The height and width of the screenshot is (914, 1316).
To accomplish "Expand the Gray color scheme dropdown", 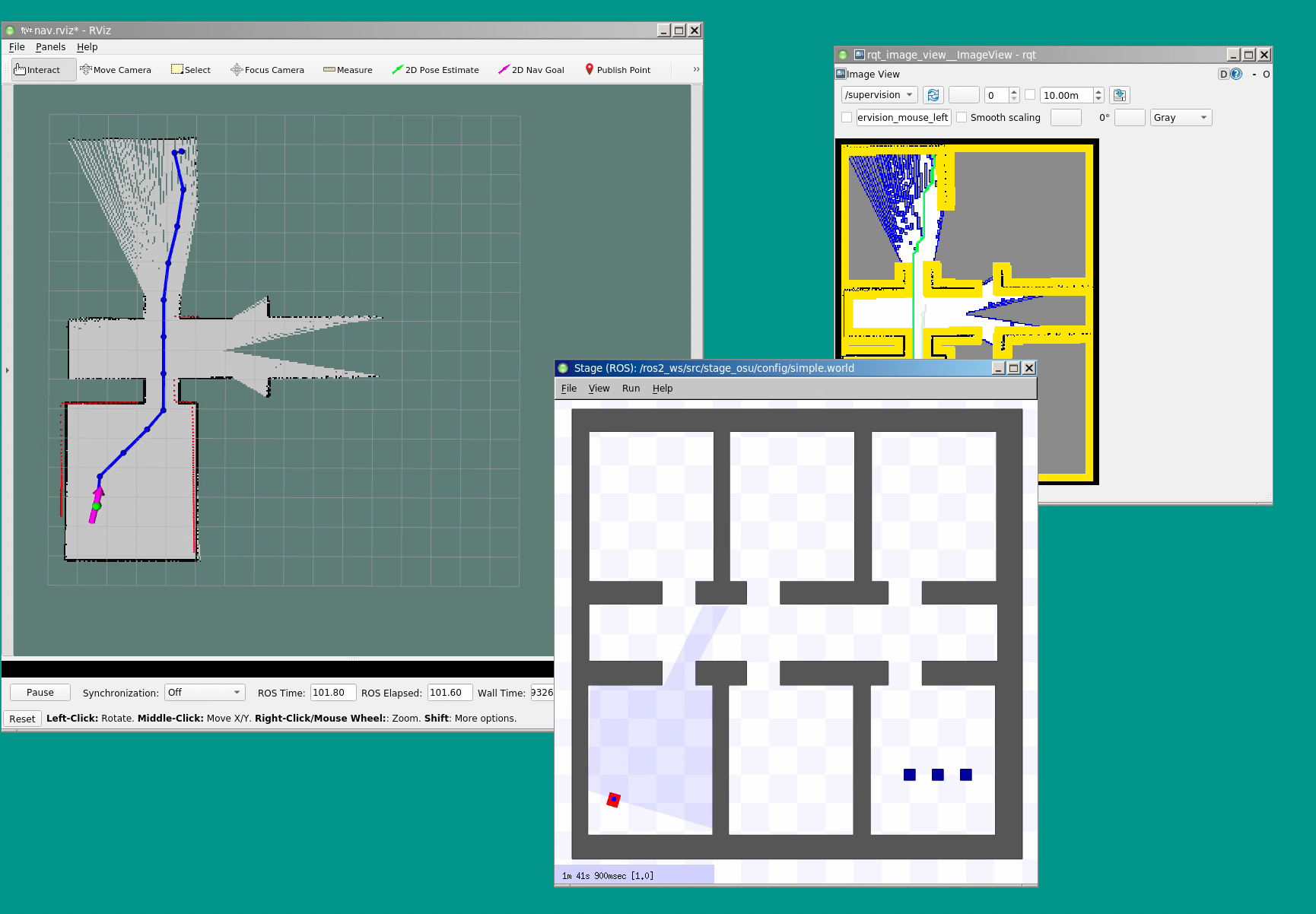I will 1180,117.
